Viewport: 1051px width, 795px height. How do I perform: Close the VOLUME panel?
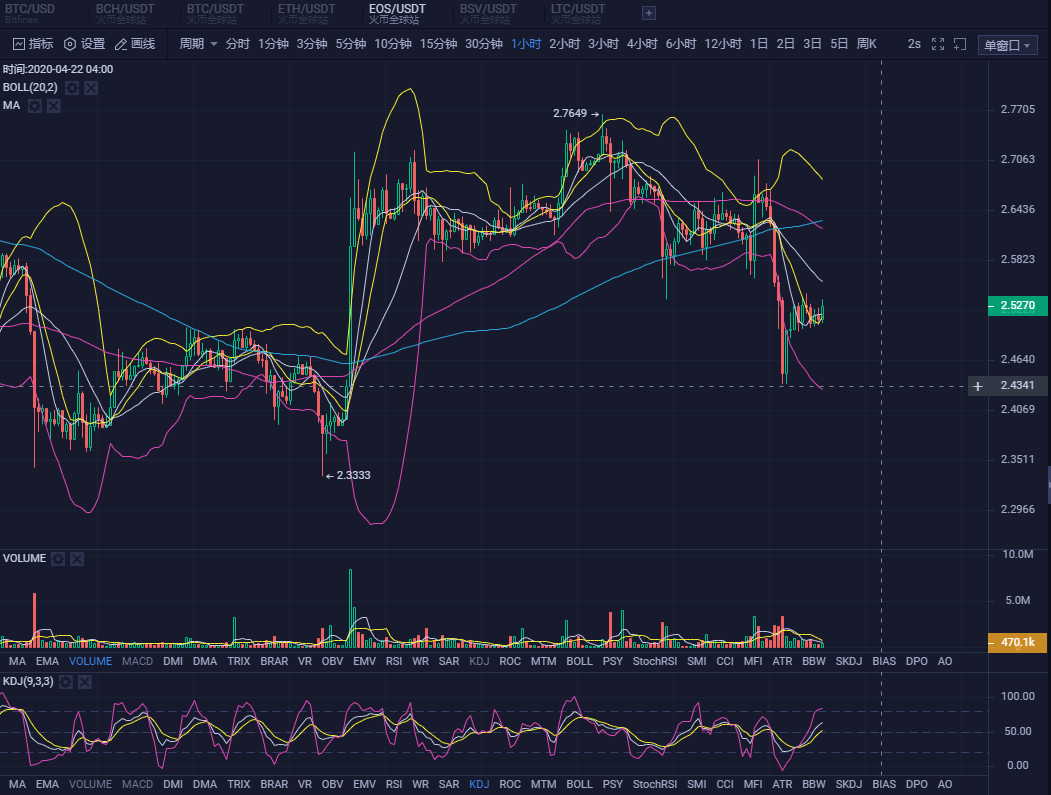78,559
